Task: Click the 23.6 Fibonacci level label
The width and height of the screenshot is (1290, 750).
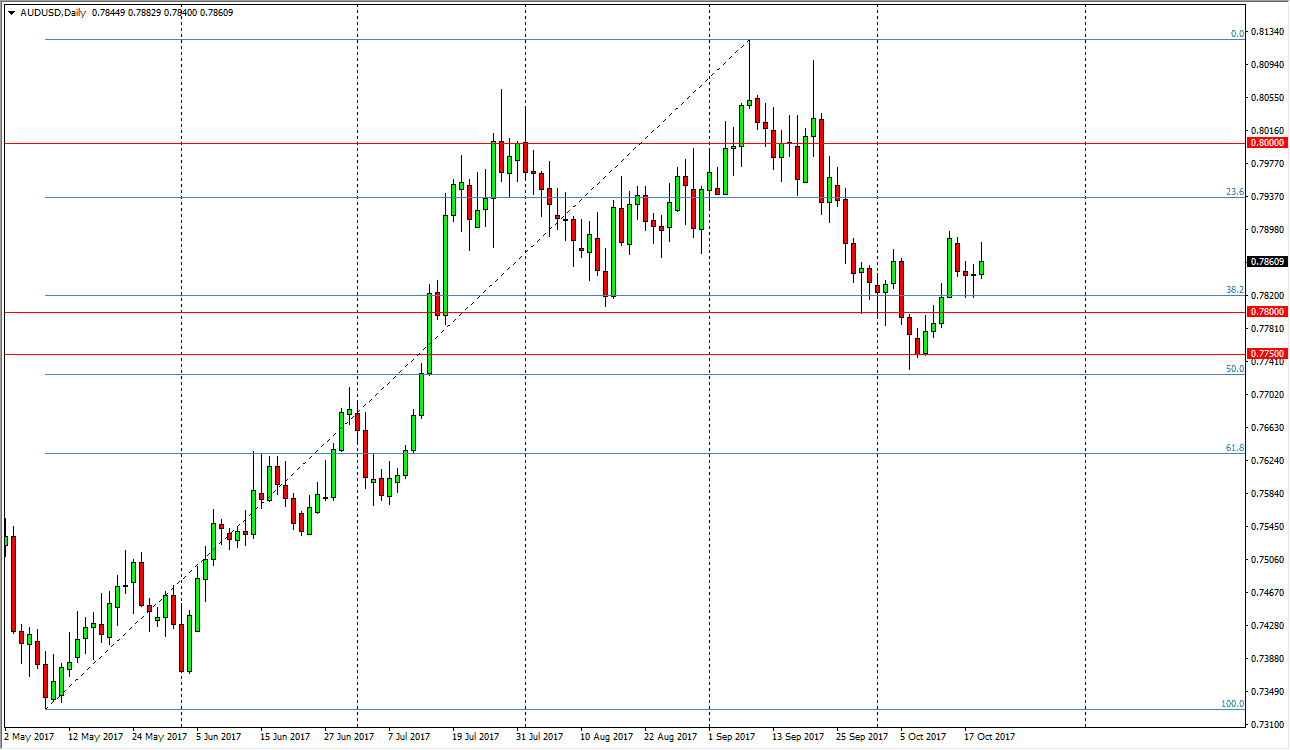Action: [x=1236, y=190]
